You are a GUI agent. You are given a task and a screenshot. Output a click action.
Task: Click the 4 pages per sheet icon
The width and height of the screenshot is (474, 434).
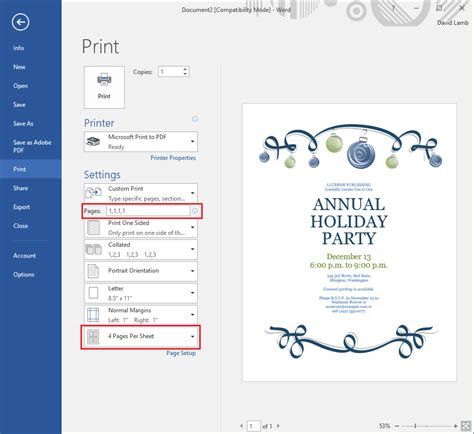coord(93,337)
